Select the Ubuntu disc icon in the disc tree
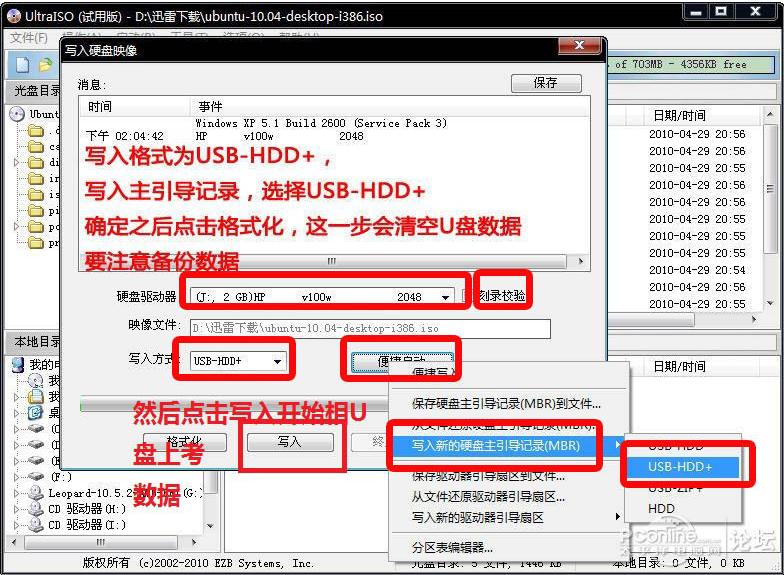Viewport: 784px width, 575px height. pyautogui.click(x=17, y=114)
